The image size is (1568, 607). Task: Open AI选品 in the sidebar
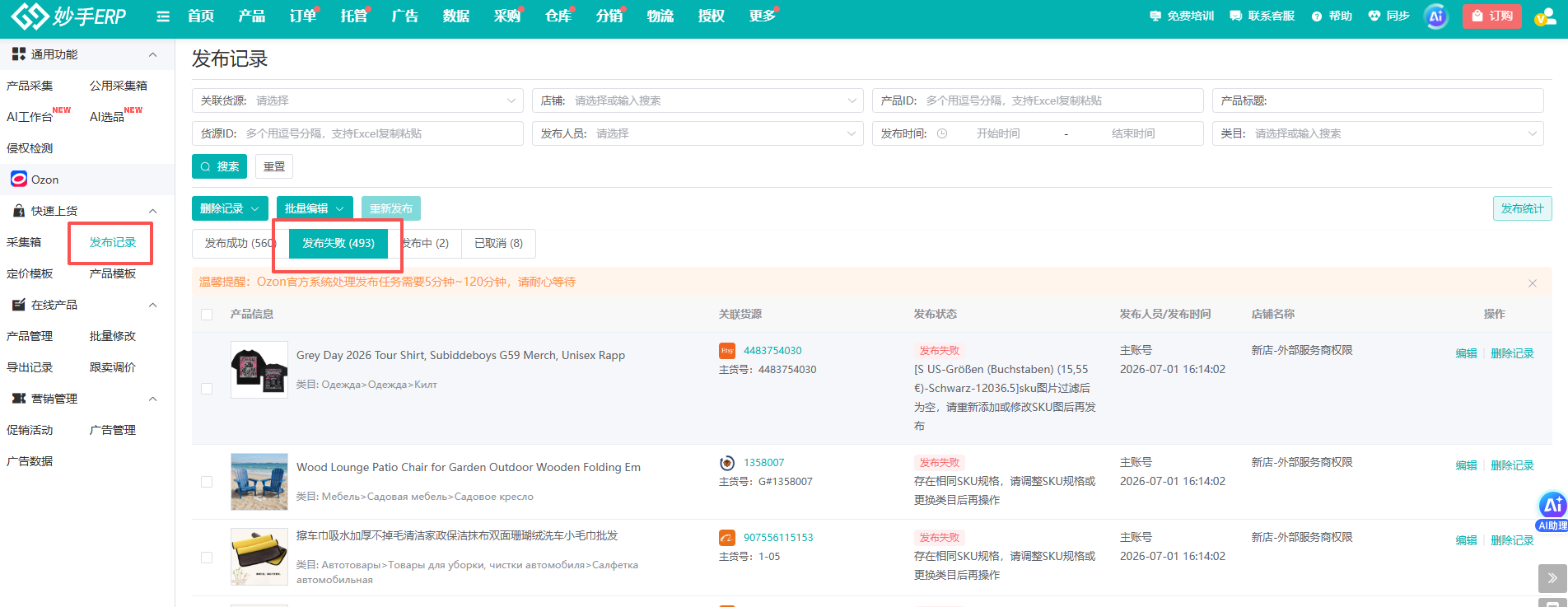pos(107,117)
